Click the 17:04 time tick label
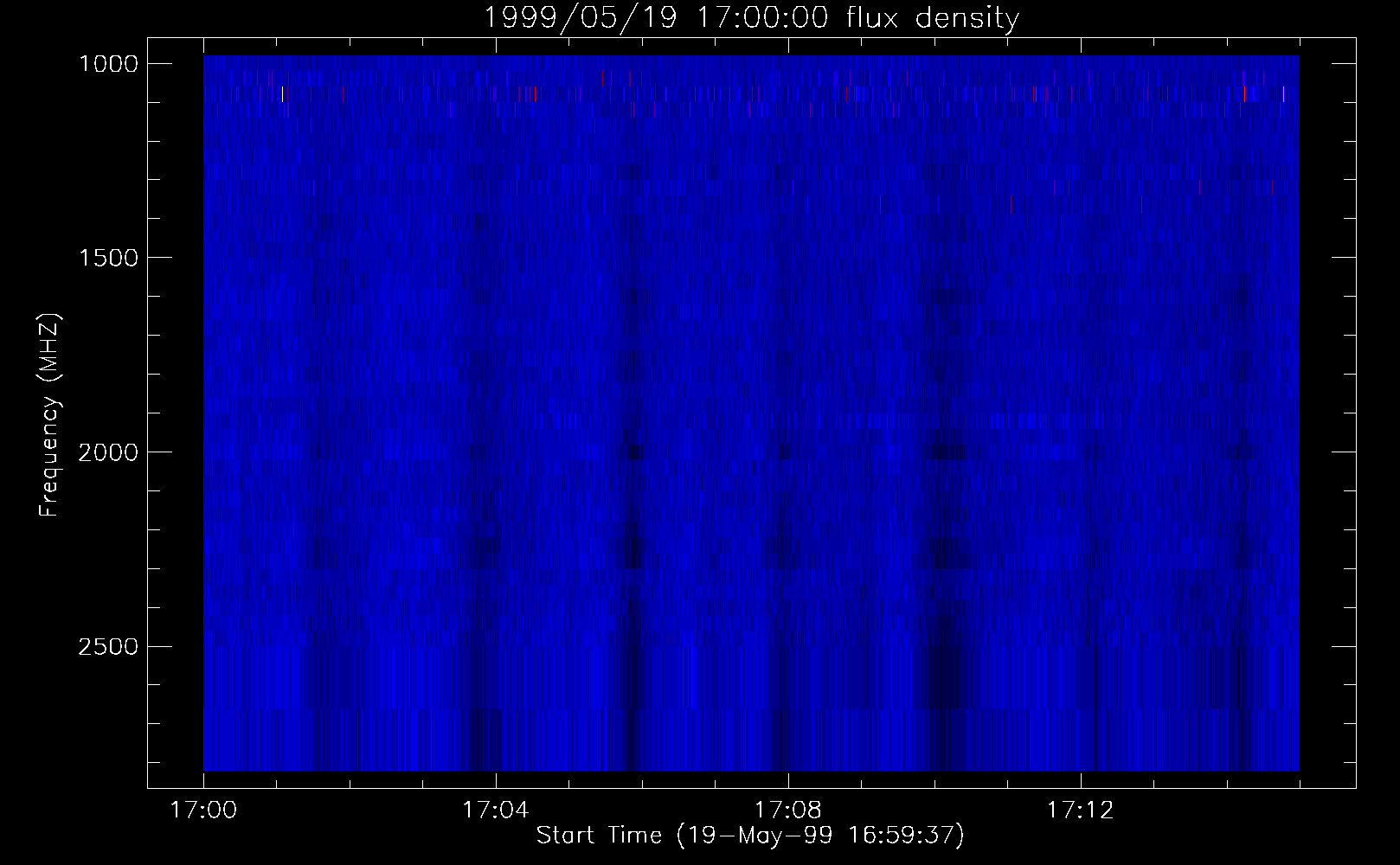Image resolution: width=1400 pixels, height=865 pixels. click(x=496, y=811)
